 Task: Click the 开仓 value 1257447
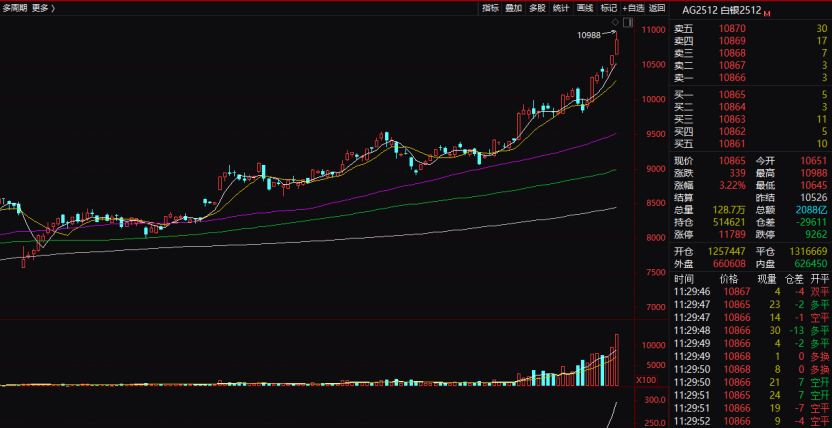[x=727, y=251]
